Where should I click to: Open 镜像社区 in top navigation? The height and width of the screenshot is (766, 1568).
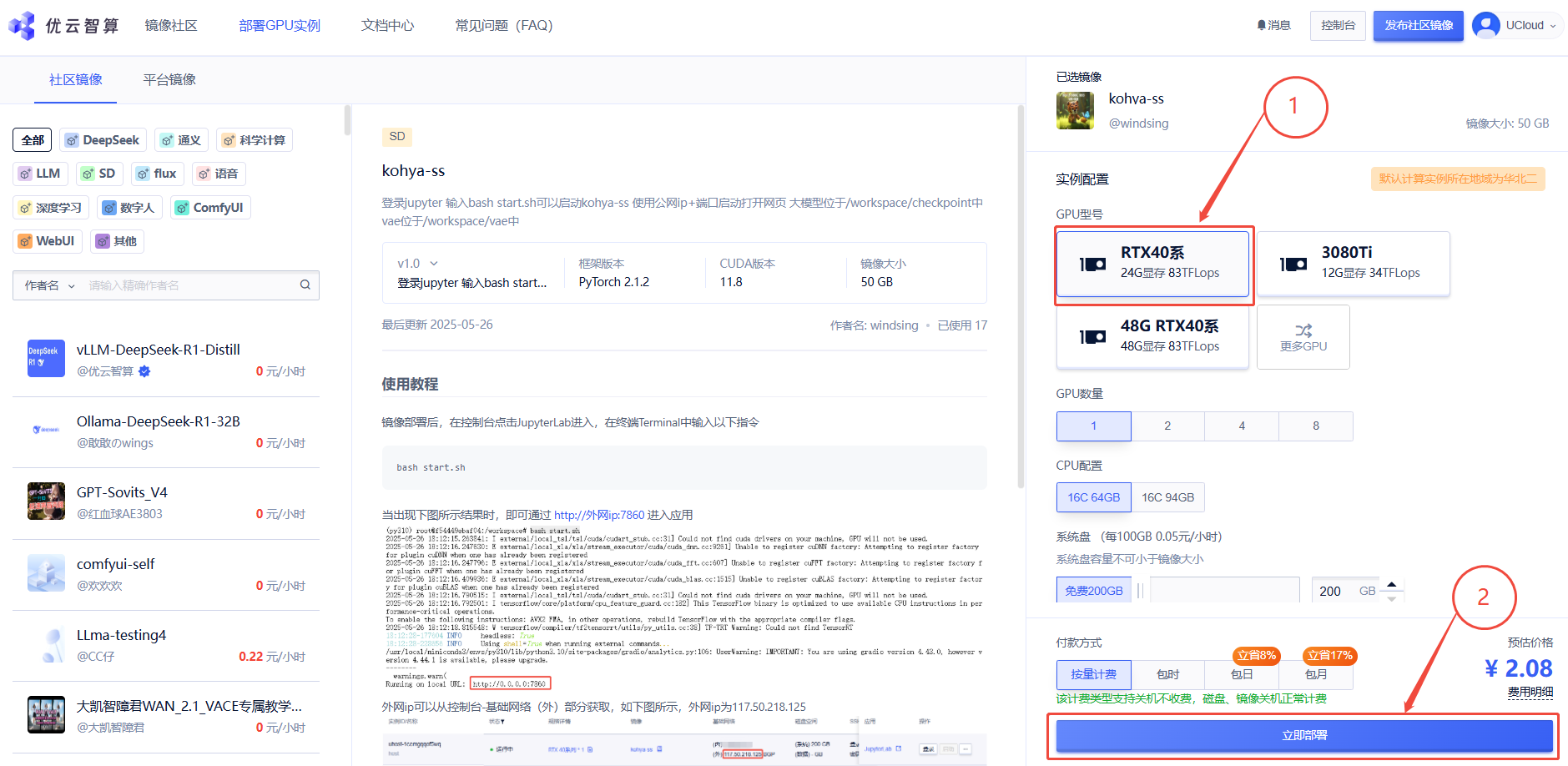pyautogui.click(x=171, y=26)
